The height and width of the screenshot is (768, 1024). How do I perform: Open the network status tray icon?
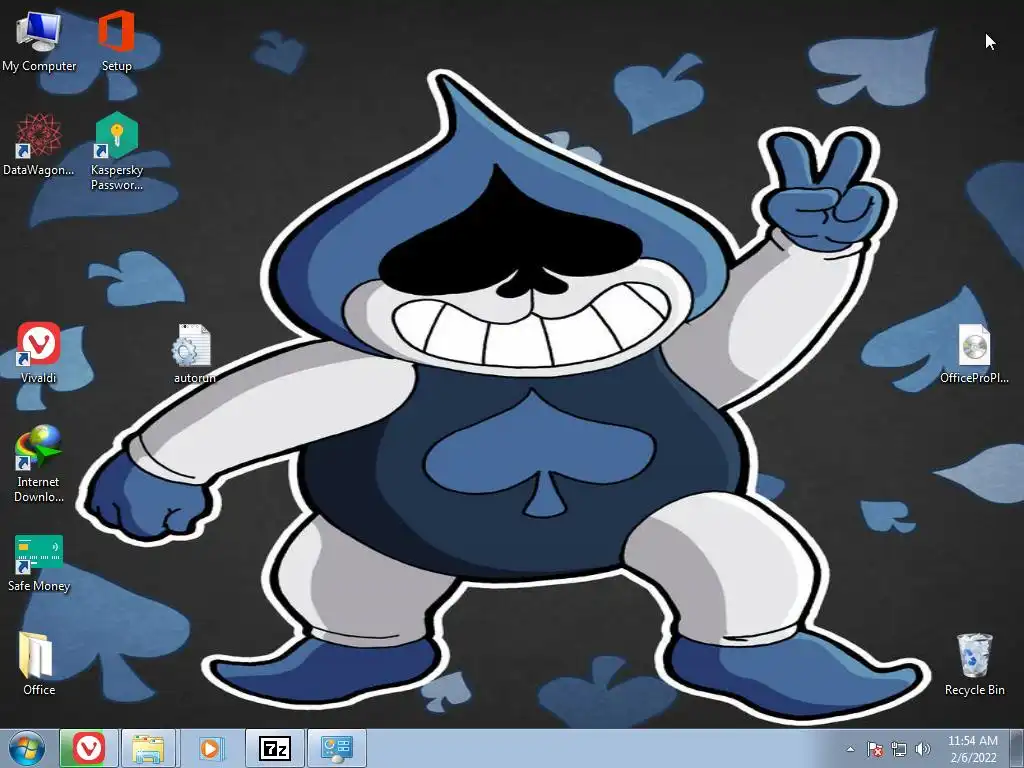(899, 749)
